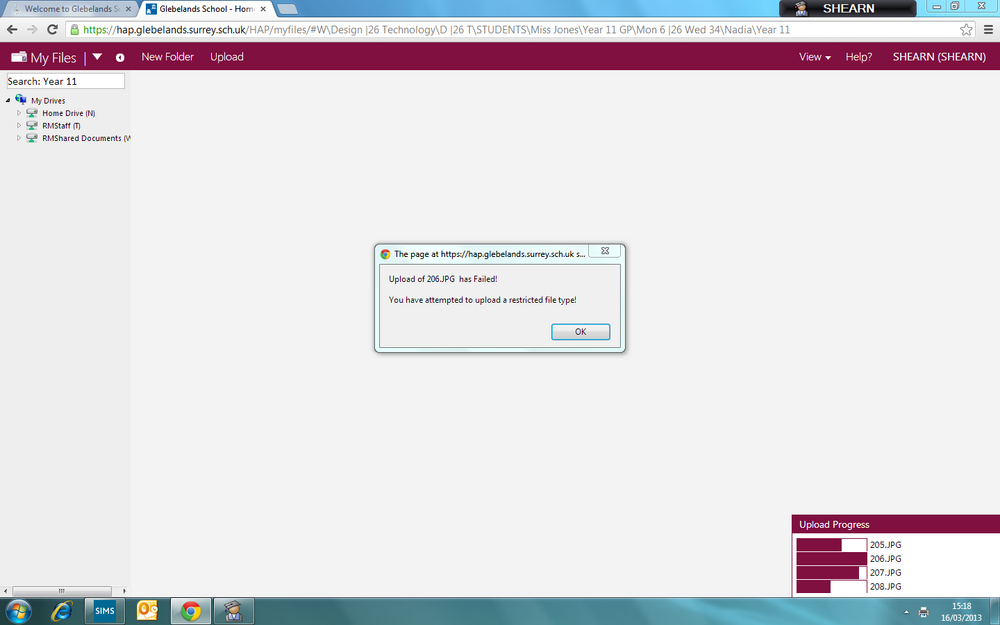Go forward in browser history

[32, 29]
